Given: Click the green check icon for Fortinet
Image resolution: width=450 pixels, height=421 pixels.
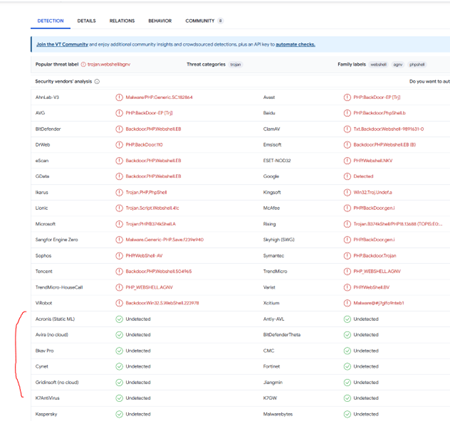Looking at the screenshot, I should click(x=347, y=366).
